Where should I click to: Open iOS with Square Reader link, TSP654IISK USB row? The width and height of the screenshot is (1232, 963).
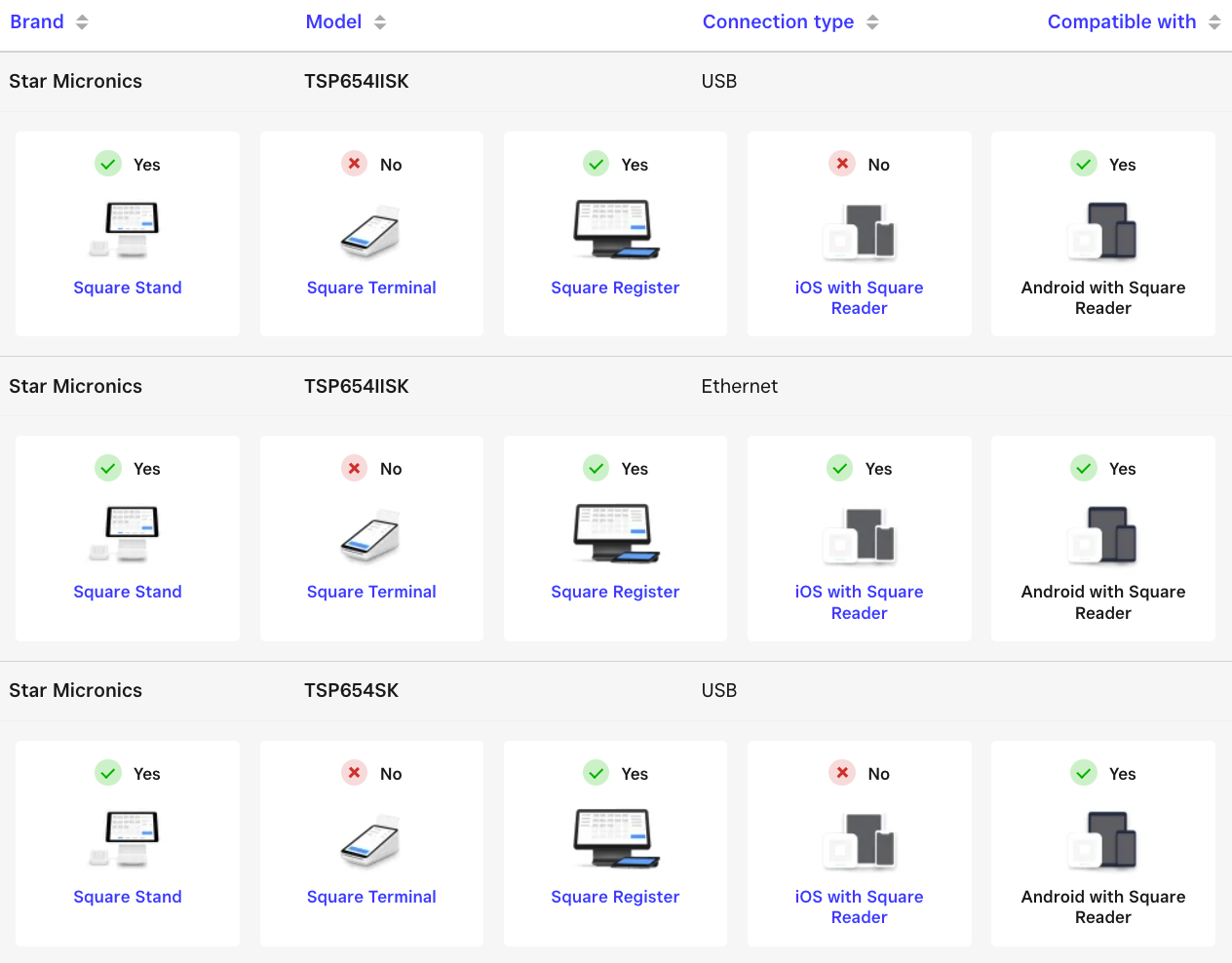tap(859, 297)
